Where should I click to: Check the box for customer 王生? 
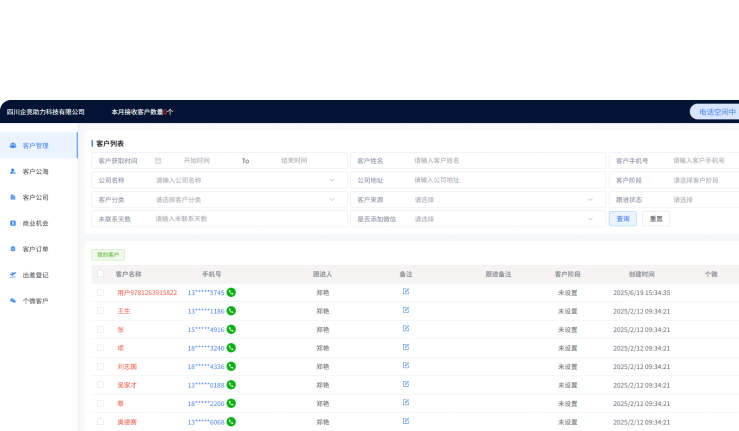[x=100, y=311]
